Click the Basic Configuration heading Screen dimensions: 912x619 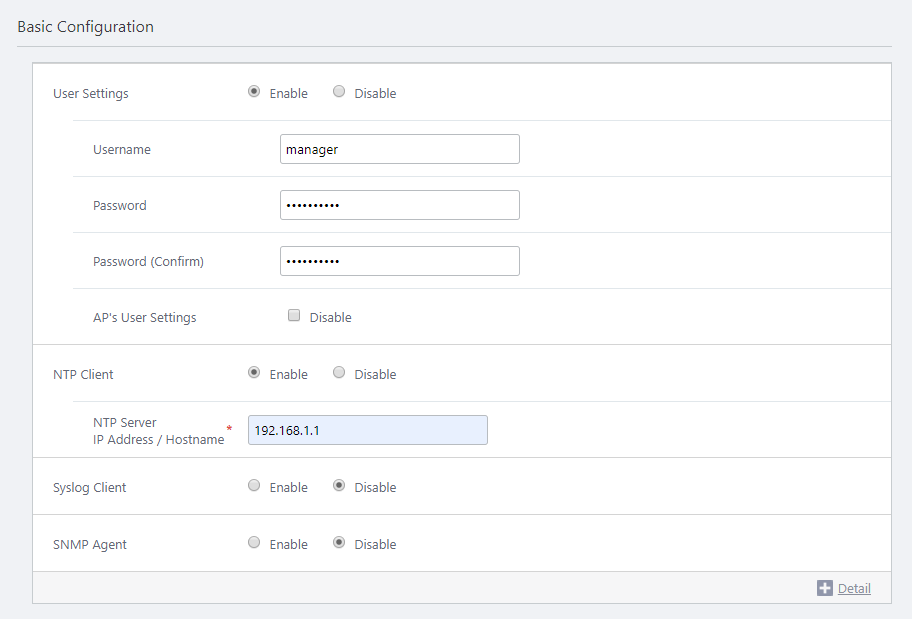point(86,27)
